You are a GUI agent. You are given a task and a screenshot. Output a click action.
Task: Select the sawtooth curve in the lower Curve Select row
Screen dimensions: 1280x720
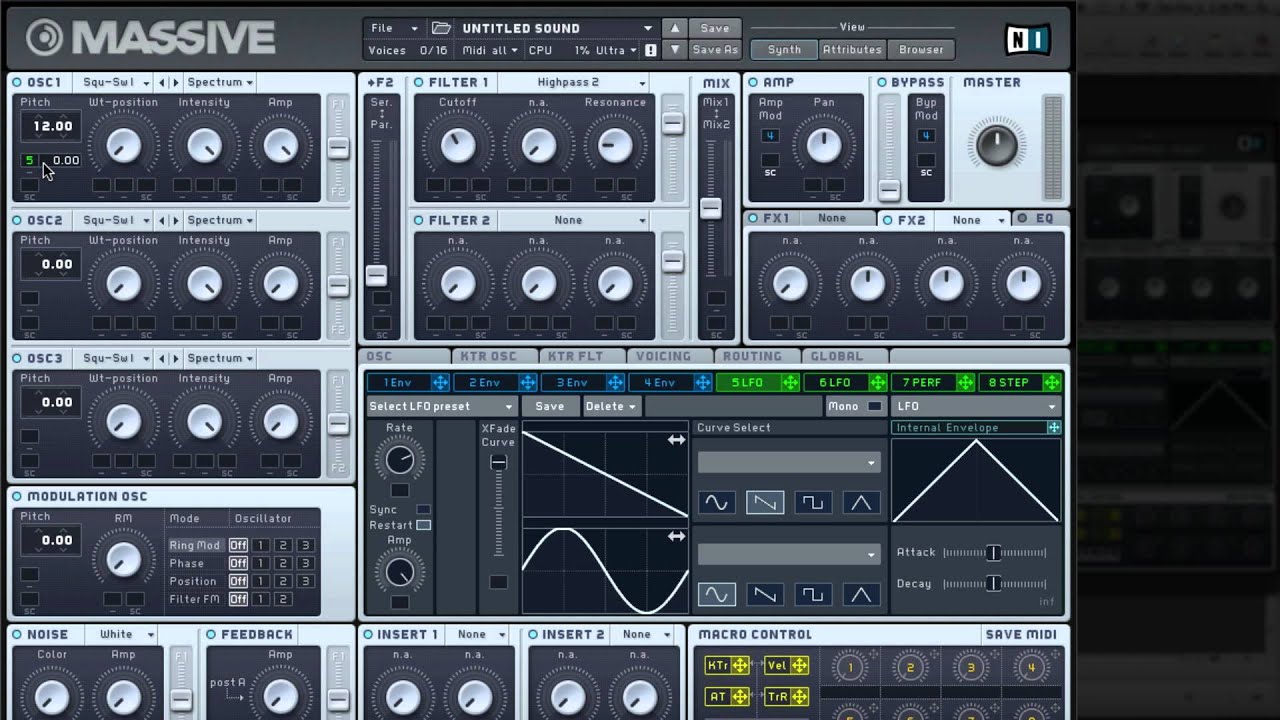point(765,595)
